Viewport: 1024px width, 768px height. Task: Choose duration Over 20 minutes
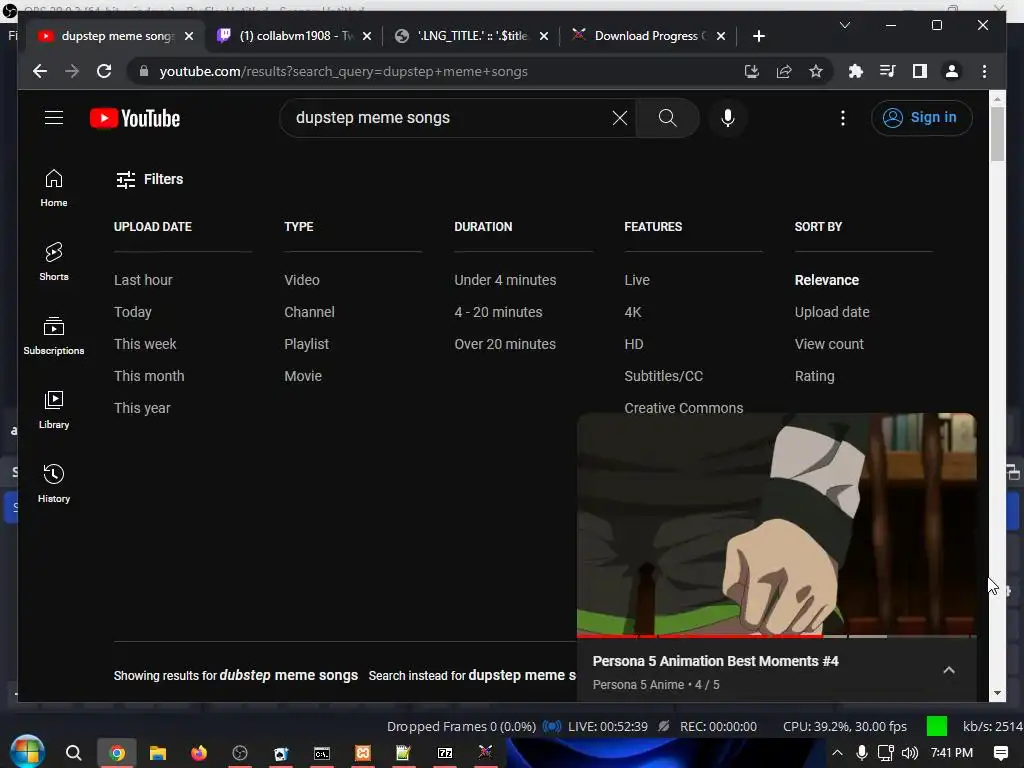coord(505,344)
